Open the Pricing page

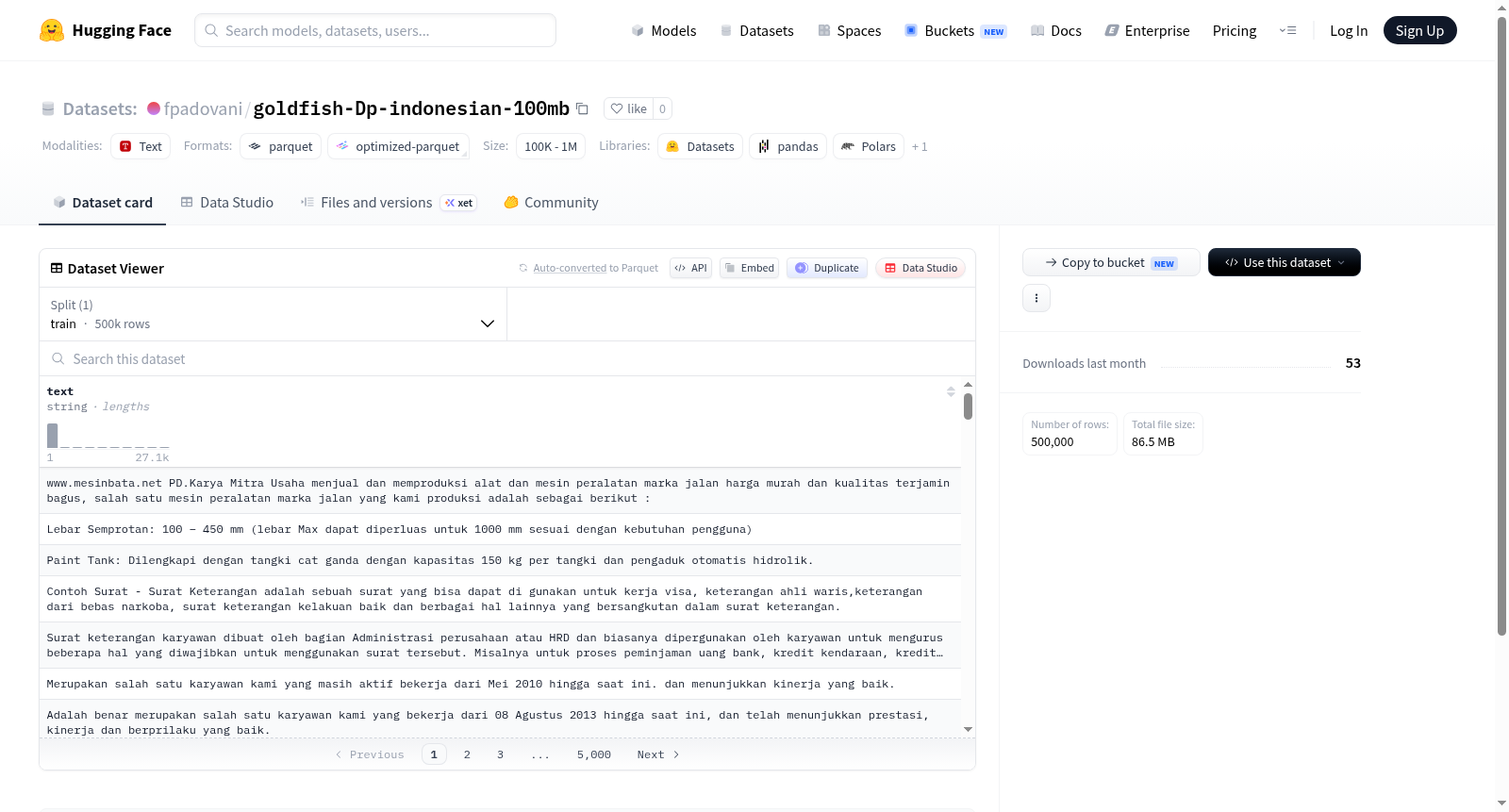coord(1235,31)
